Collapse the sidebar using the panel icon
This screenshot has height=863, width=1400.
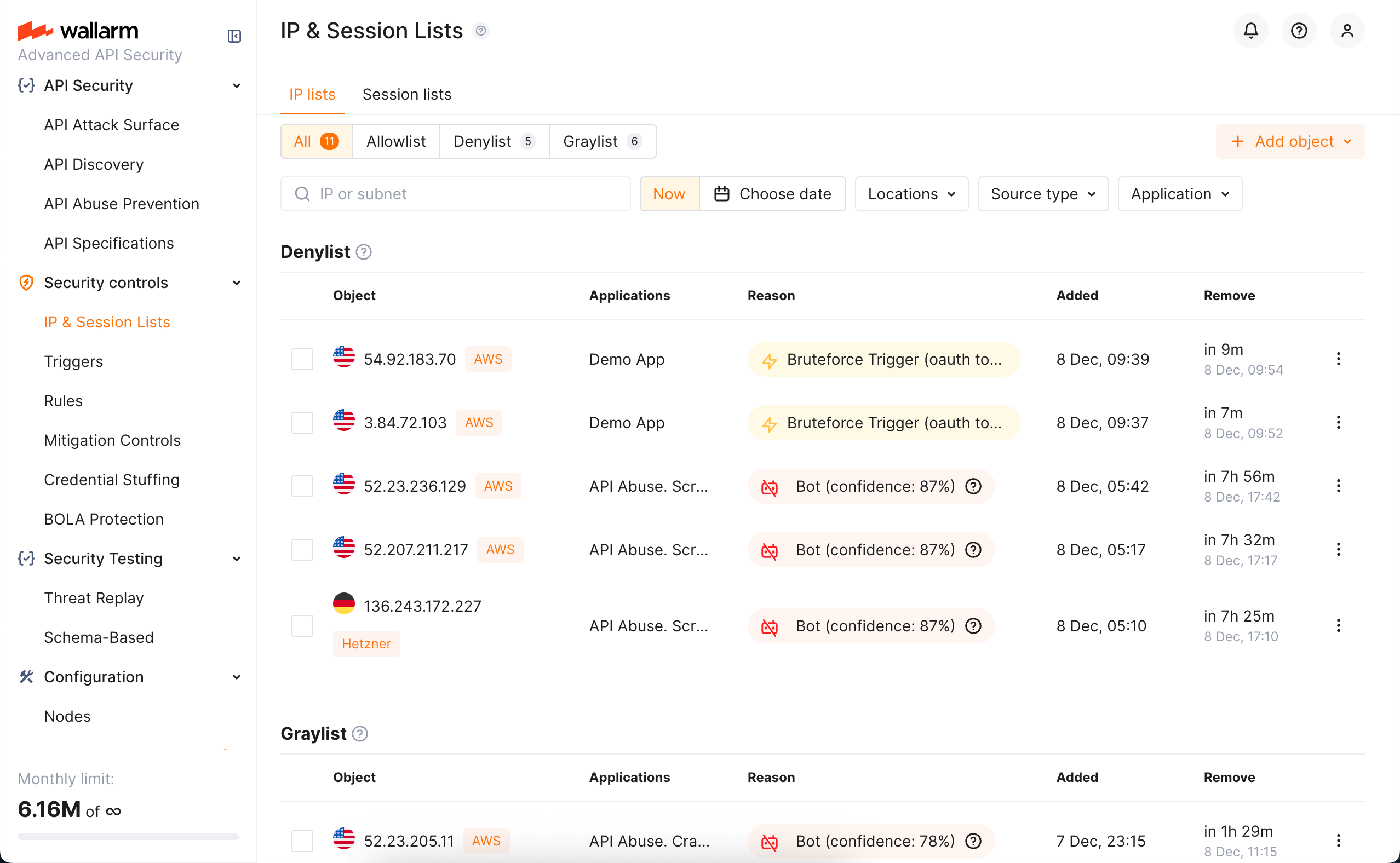[234, 36]
